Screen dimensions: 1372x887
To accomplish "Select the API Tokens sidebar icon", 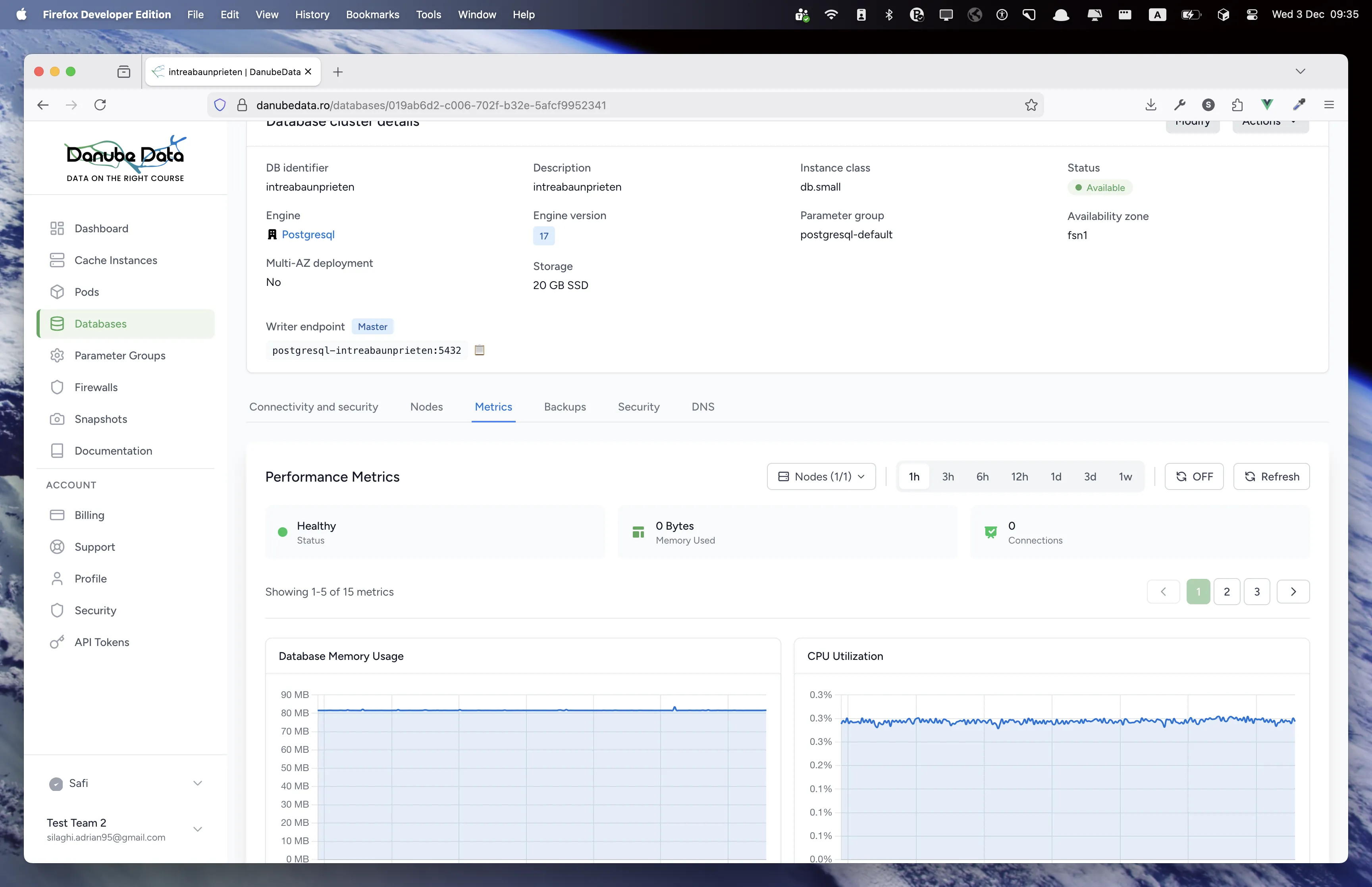I will coord(58,642).
